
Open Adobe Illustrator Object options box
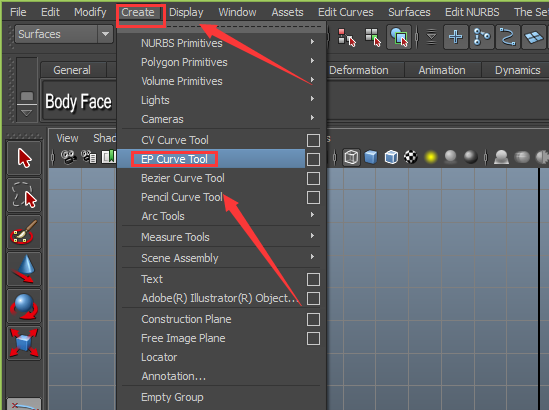(313, 298)
